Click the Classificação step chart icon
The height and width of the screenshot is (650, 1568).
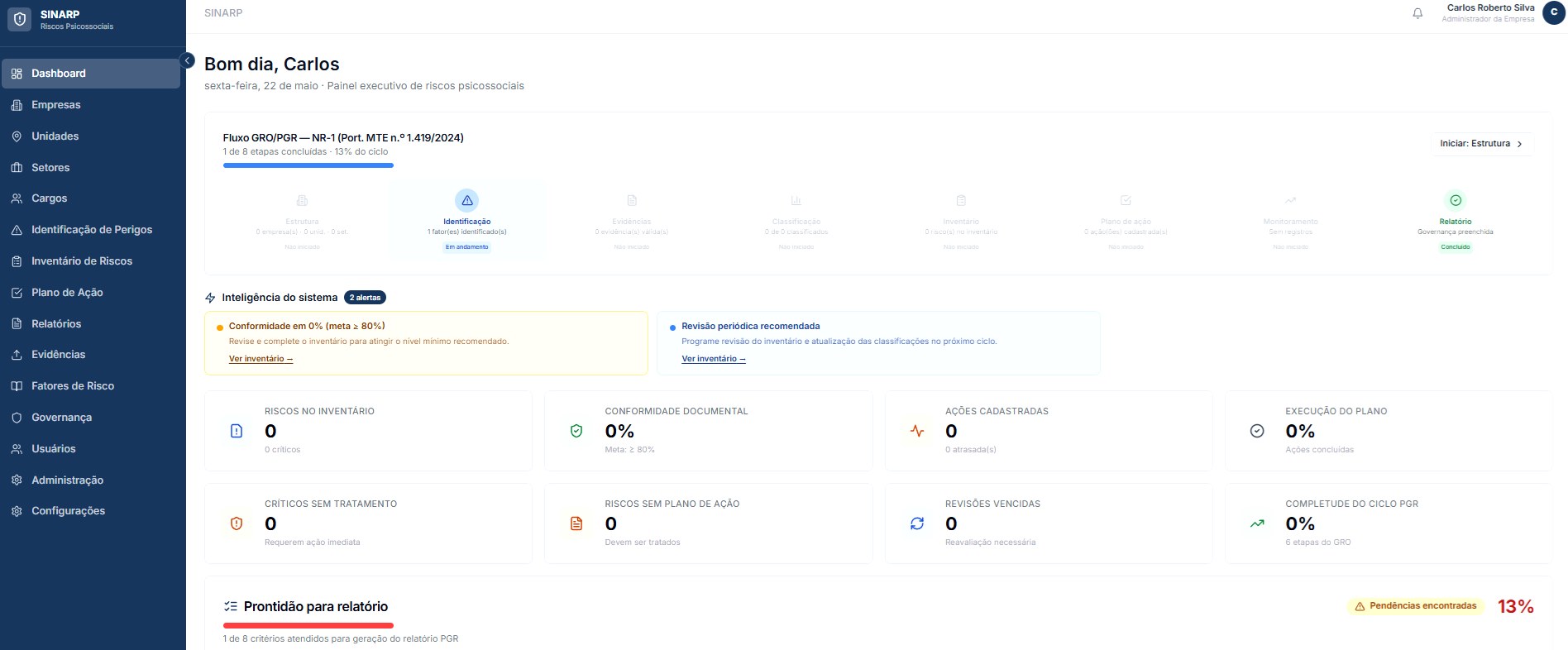tap(796, 200)
